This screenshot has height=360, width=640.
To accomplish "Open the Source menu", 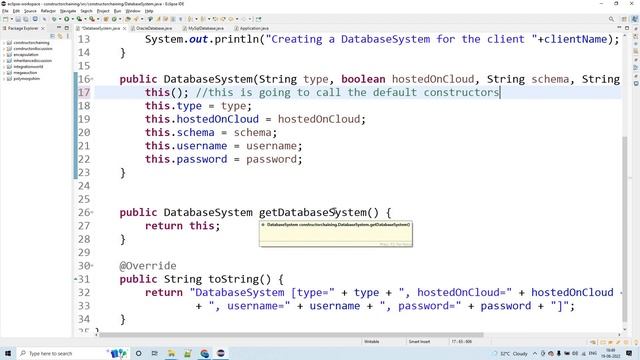I will tap(30, 11).
